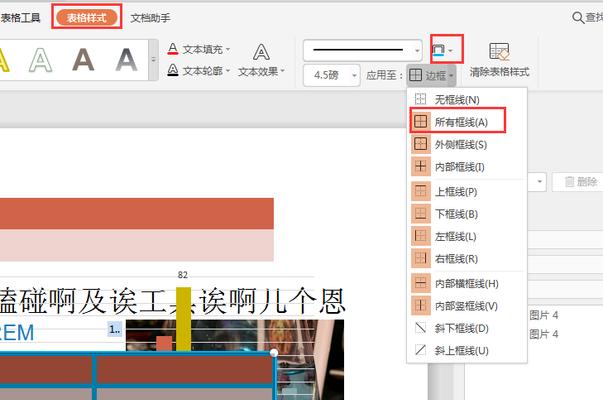Toggle 左框线(L) border

click(466, 236)
